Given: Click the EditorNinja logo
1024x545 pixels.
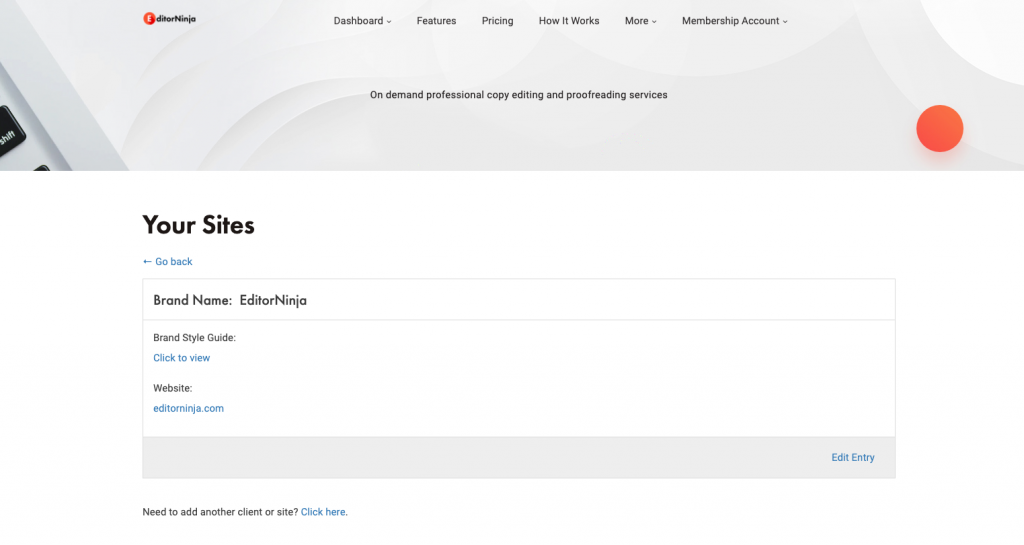Looking at the screenshot, I should coord(170,19).
